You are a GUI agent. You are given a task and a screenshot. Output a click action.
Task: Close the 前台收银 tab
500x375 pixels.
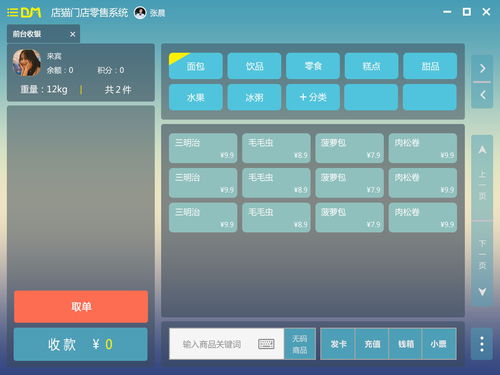pyautogui.click(x=72, y=34)
